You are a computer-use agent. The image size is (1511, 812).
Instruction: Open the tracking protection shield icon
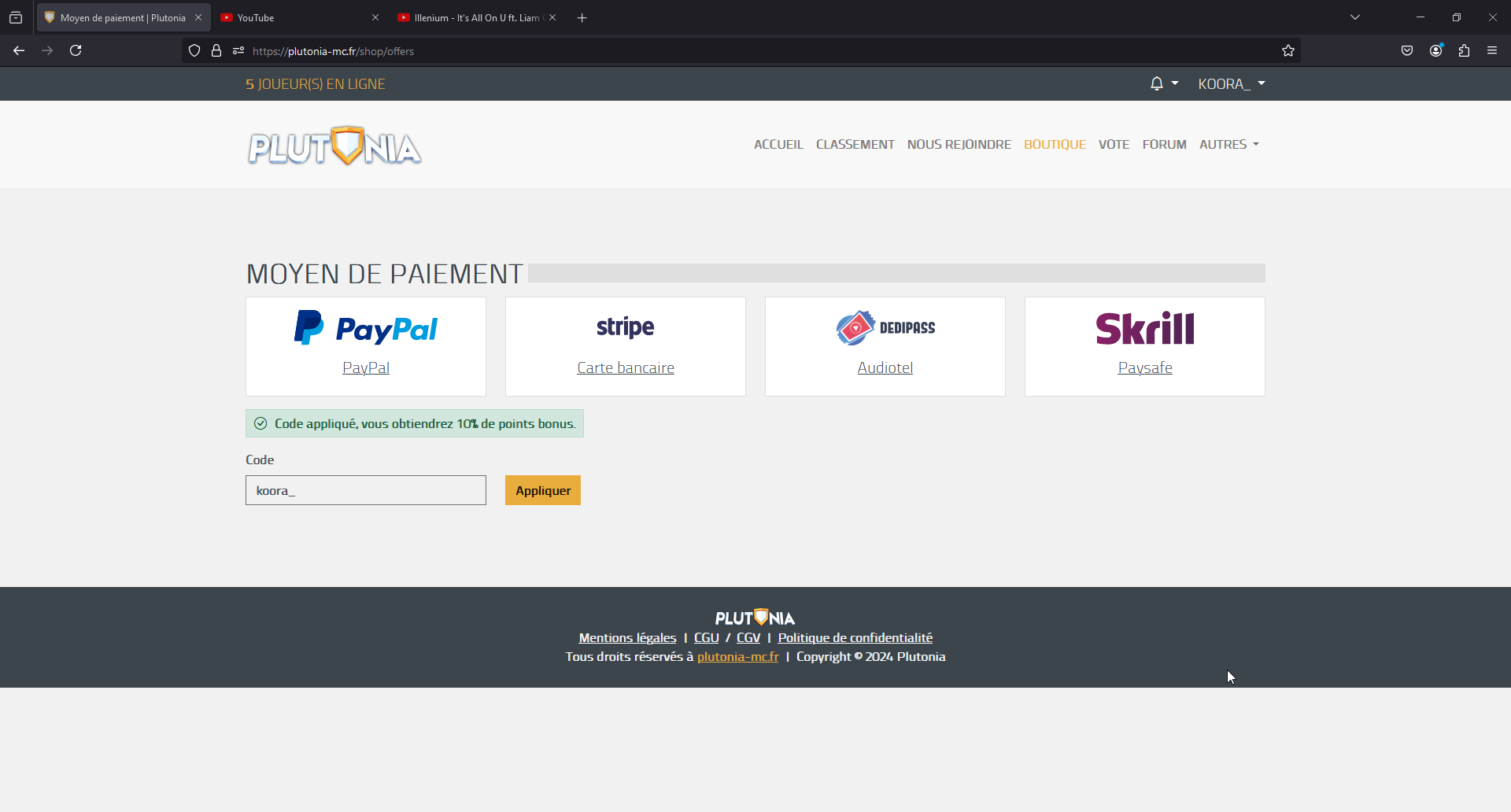pyautogui.click(x=194, y=51)
